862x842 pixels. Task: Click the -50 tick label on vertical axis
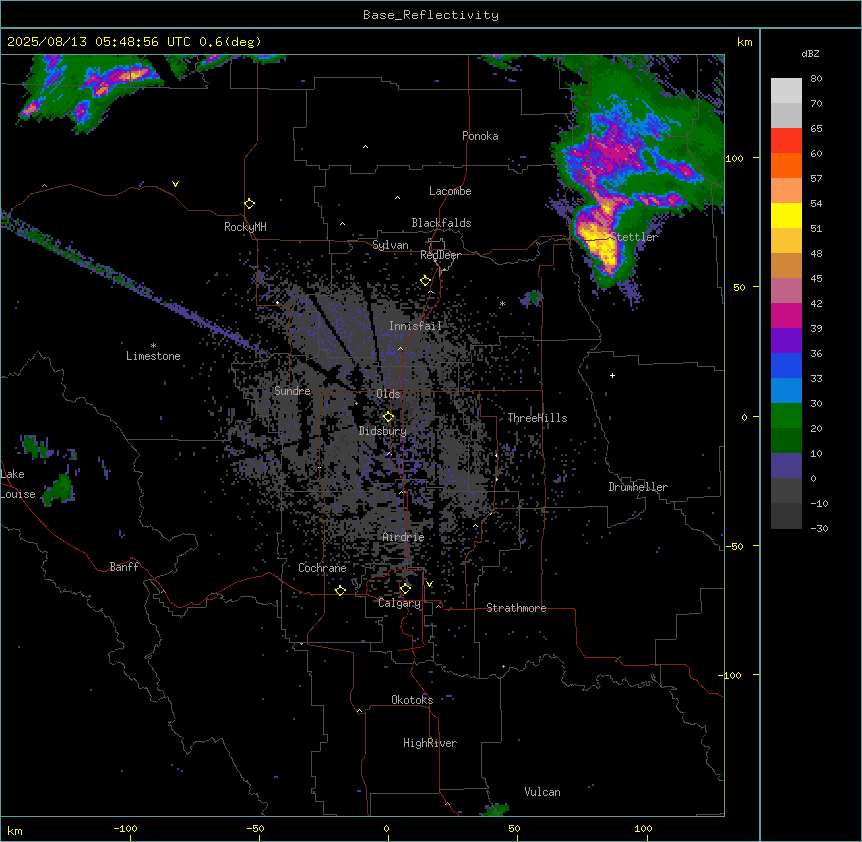point(734,546)
